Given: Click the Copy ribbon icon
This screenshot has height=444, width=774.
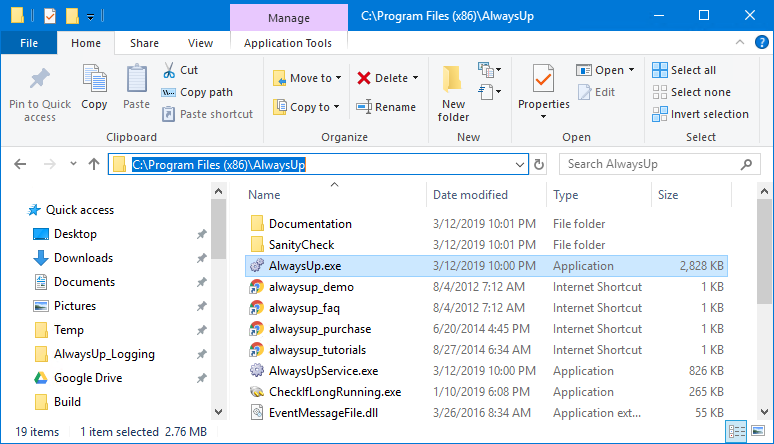Looking at the screenshot, I should [x=94, y=87].
